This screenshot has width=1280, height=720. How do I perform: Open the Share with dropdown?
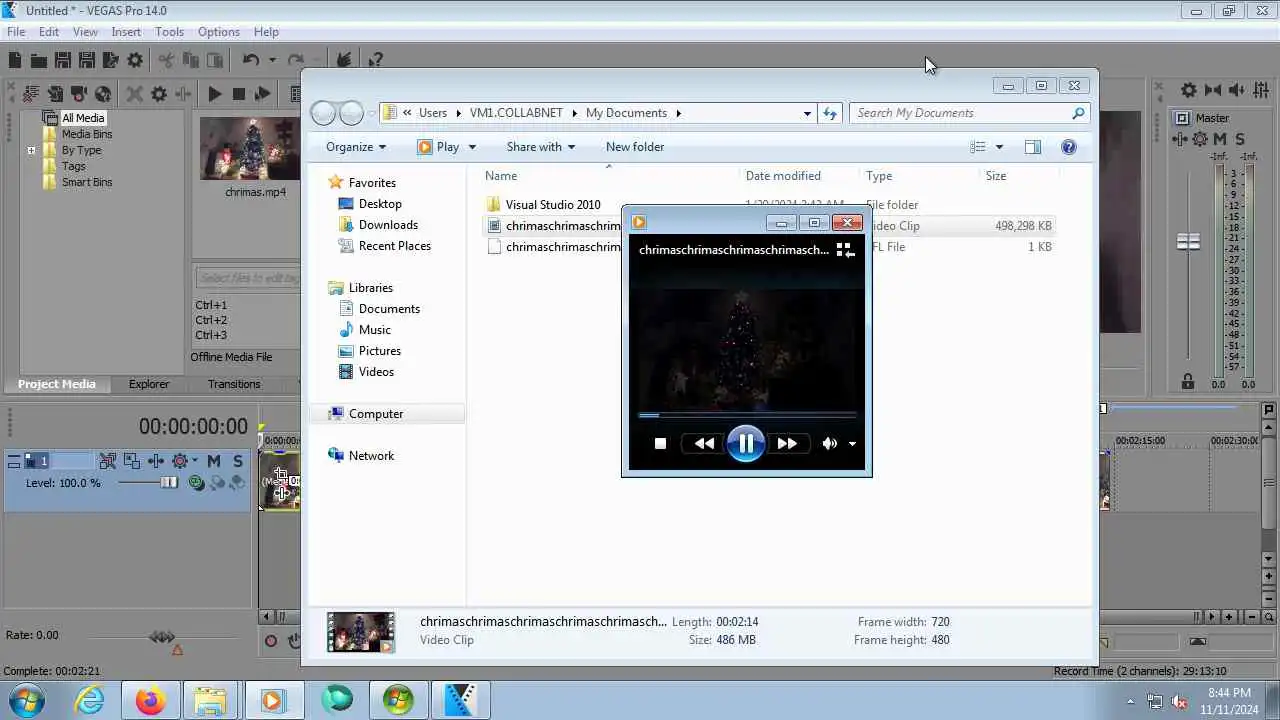coord(541,147)
